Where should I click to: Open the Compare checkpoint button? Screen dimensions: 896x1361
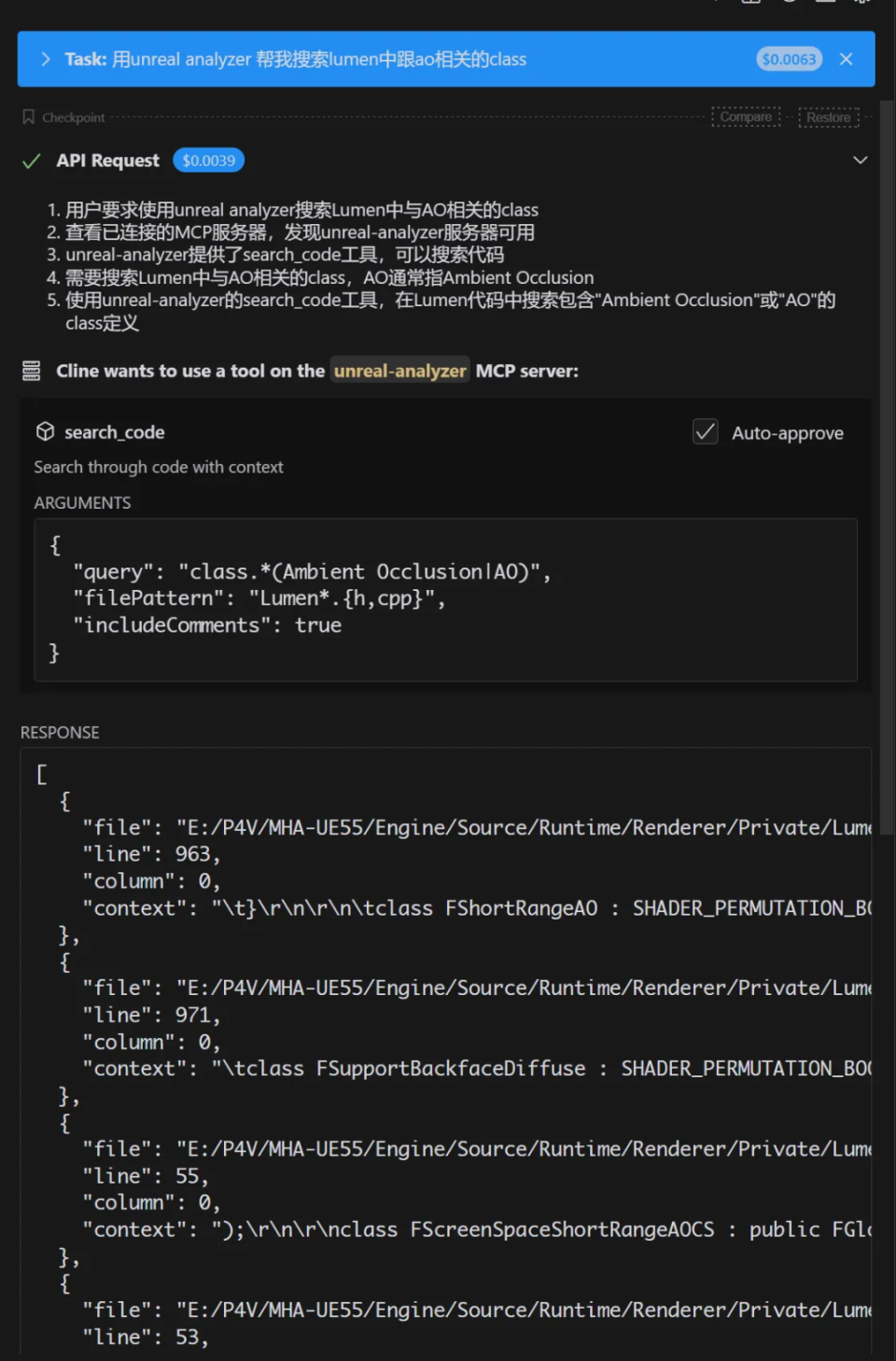(x=746, y=117)
